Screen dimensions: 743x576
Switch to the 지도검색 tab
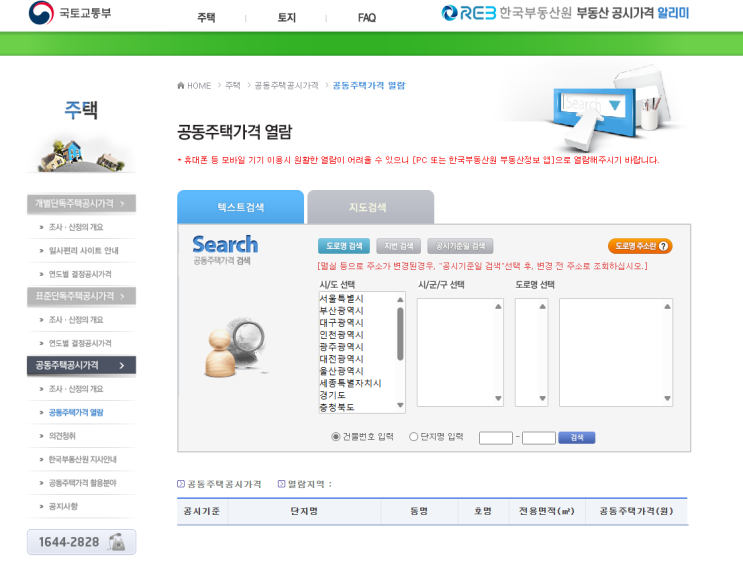click(x=371, y=207)
